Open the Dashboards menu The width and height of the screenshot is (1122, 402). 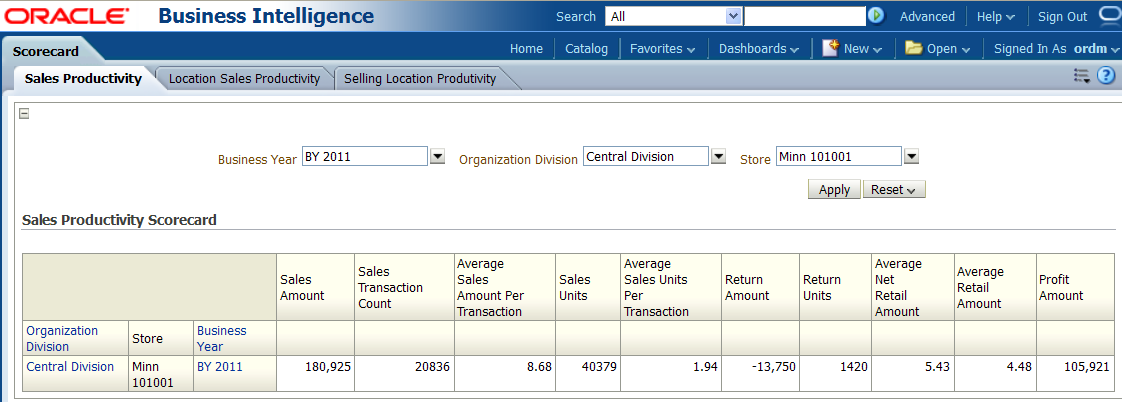[x=758, y=48]
